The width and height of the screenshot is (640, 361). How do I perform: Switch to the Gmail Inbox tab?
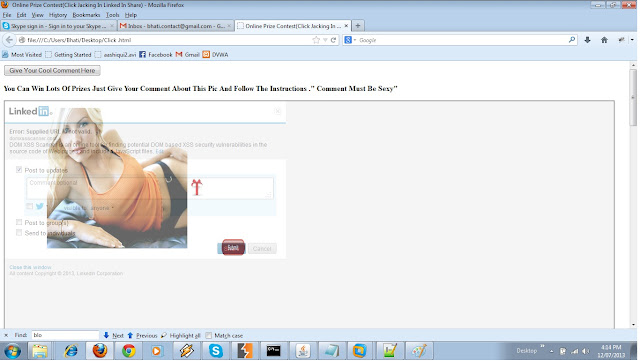tap(176, 26)
